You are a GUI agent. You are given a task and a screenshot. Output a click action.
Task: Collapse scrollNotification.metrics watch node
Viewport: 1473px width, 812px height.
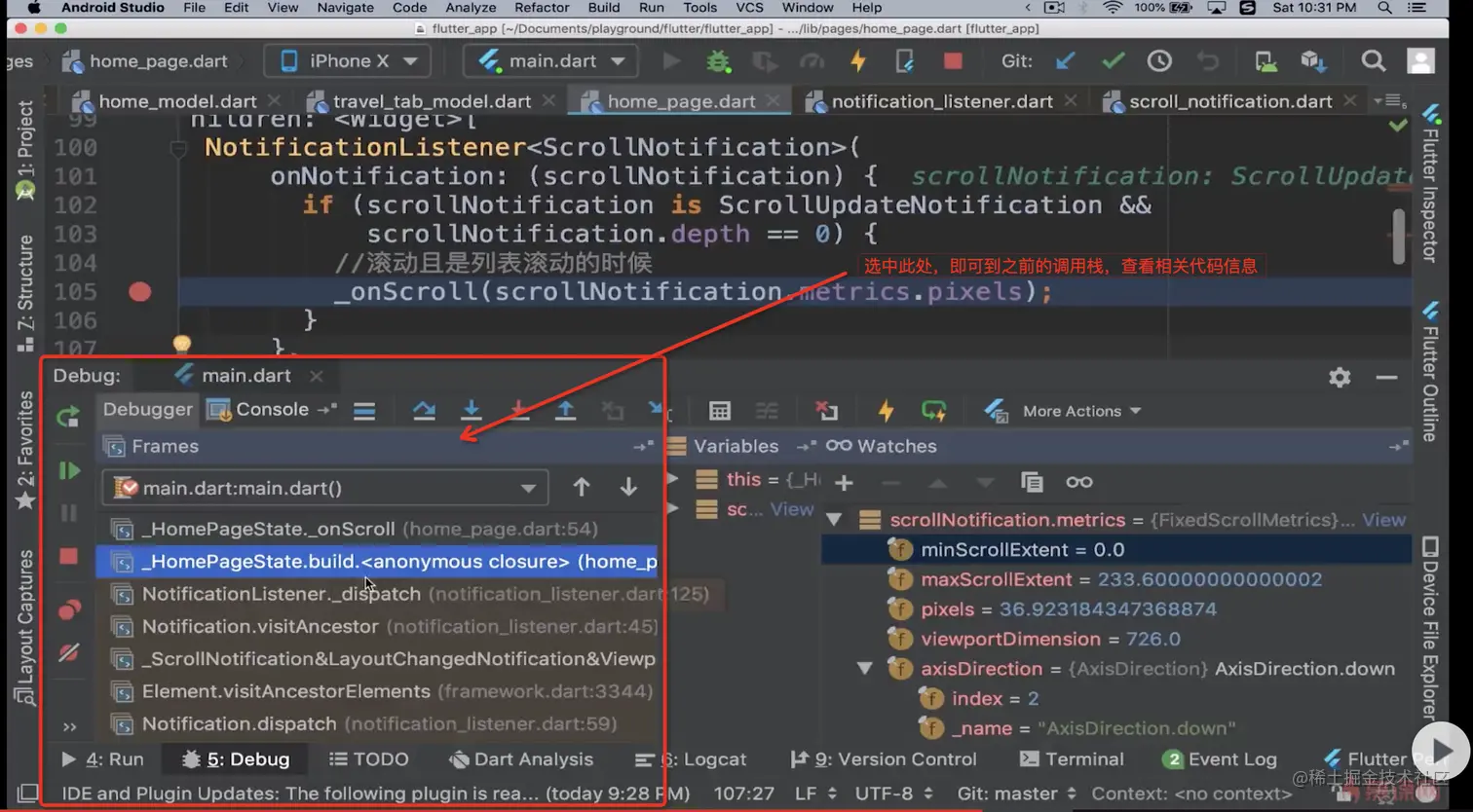point(835,520)
